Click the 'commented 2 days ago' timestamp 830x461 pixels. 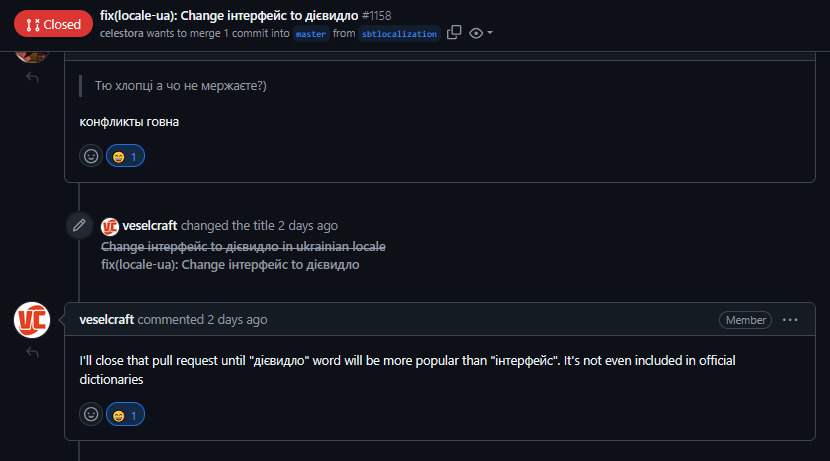237,320
